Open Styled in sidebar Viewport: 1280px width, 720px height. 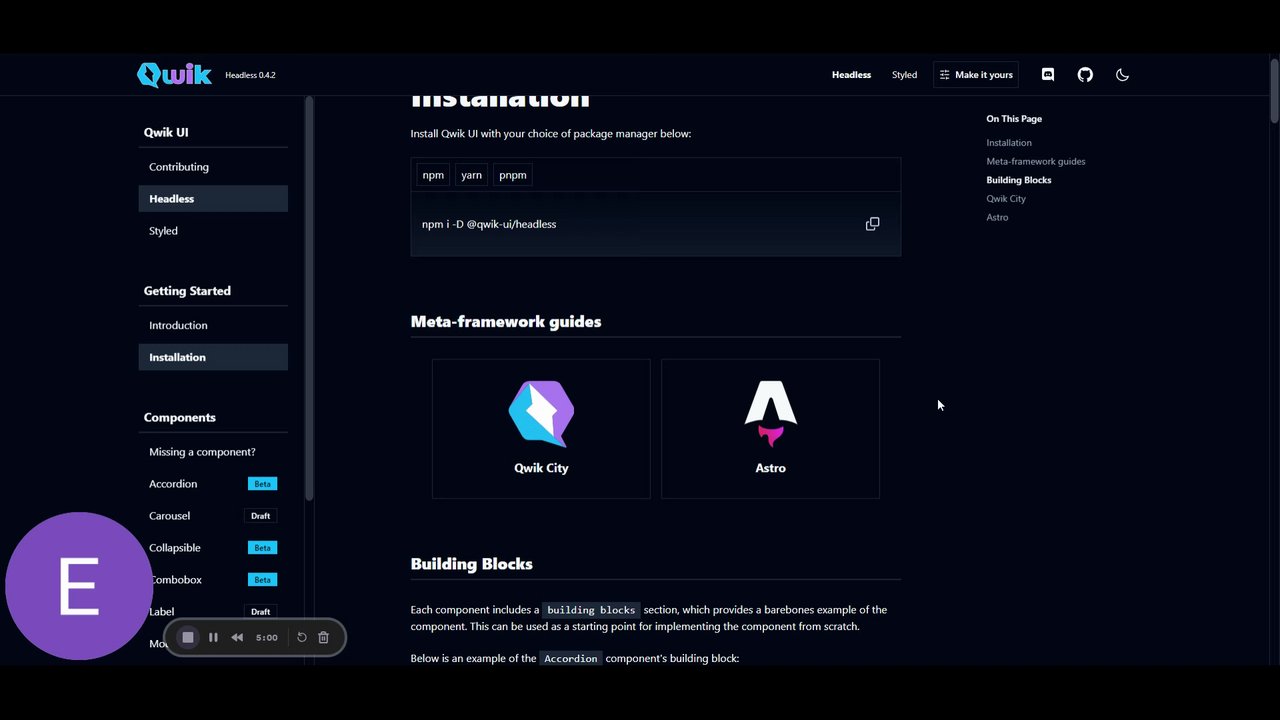213,231
